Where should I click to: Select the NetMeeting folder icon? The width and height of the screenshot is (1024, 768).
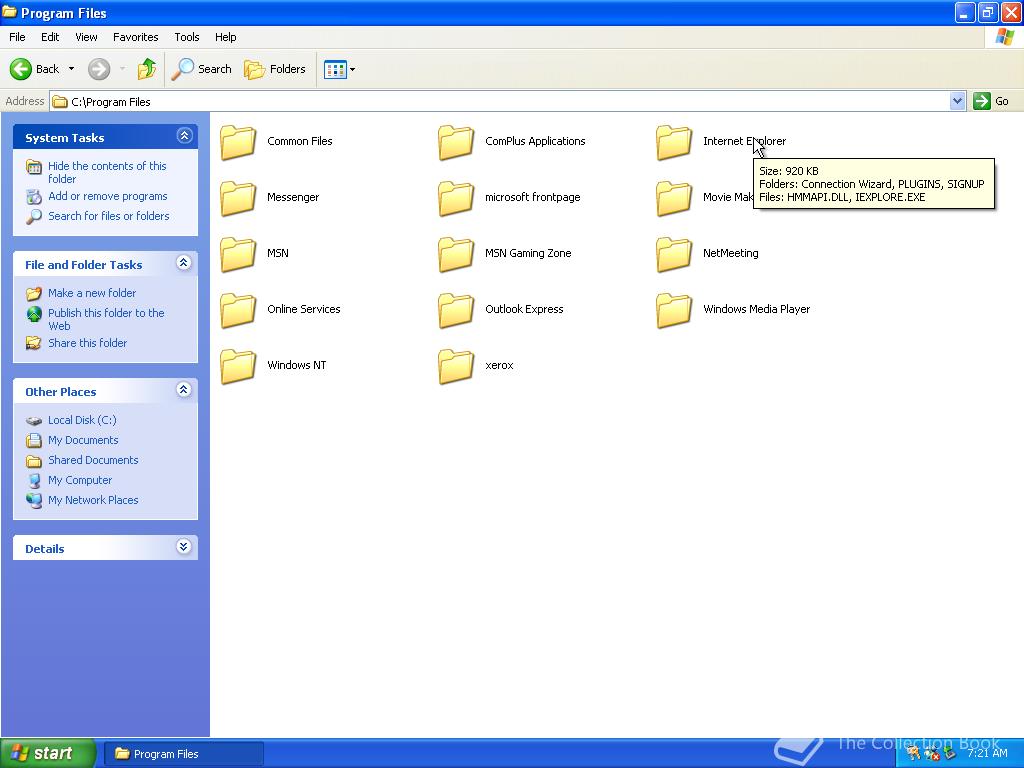tap(673, 255)
